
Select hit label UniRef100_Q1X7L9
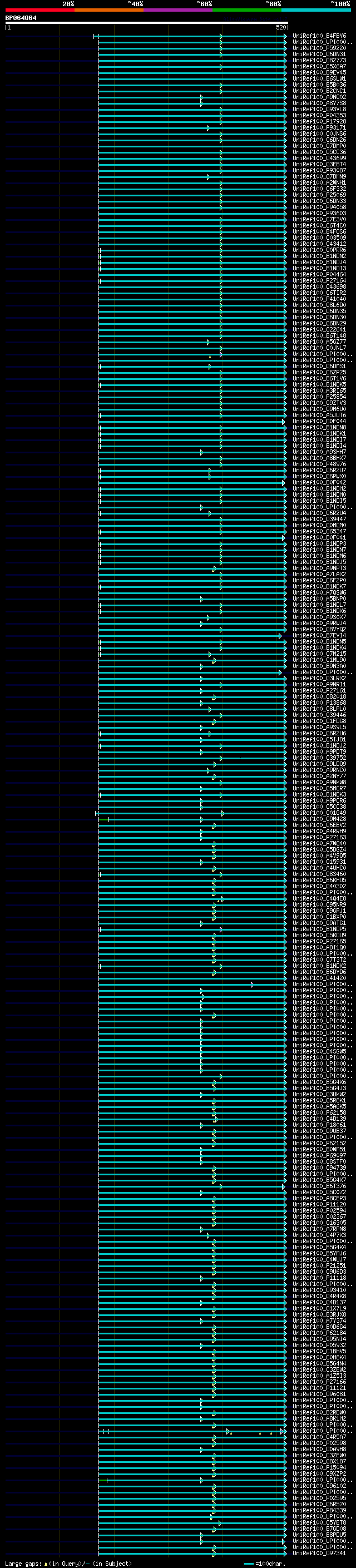click(319, 1308)
